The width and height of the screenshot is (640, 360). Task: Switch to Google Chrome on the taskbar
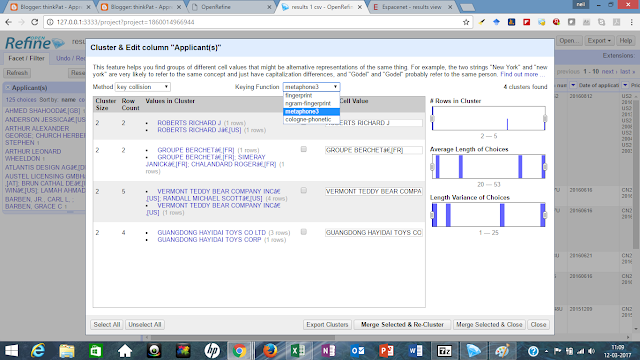[240, 351]
